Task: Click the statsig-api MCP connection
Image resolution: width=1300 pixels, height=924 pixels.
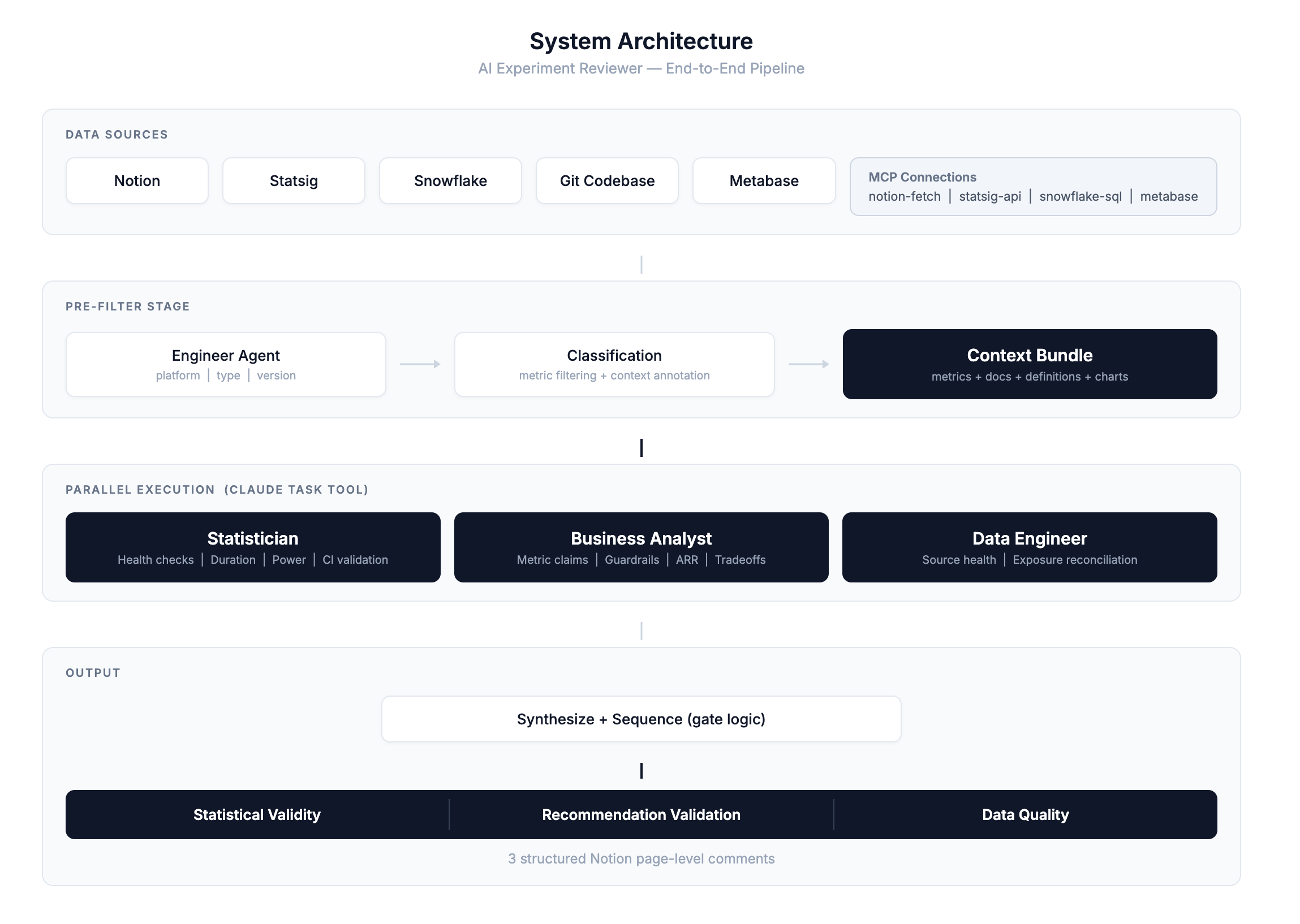Action: 991,196
